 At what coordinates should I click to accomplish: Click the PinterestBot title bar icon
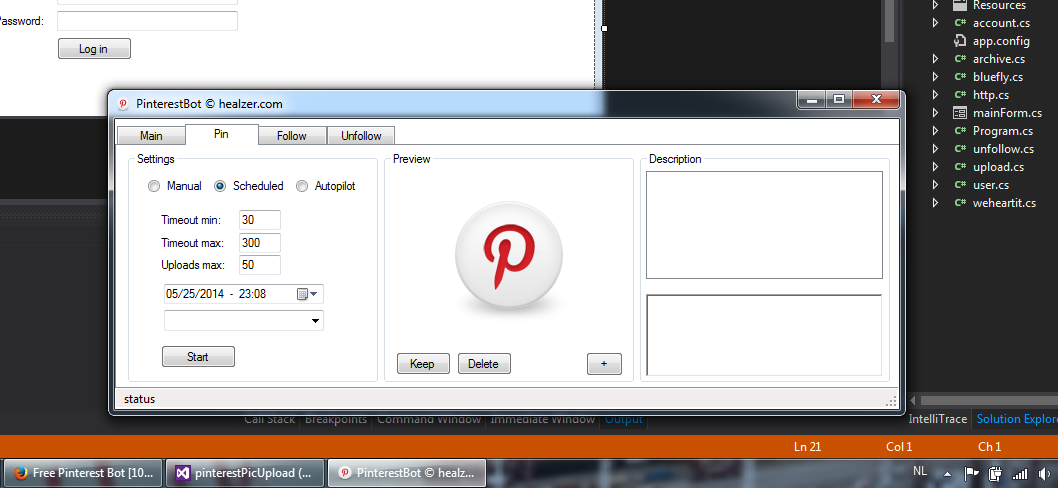tap(123, 104)
